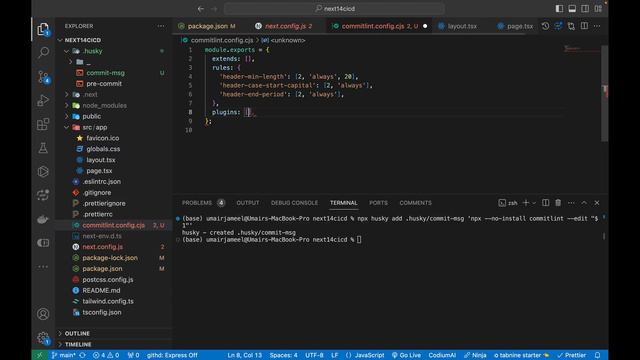
Task: Open the Search view in activity bar
Action: click(43, 52)
